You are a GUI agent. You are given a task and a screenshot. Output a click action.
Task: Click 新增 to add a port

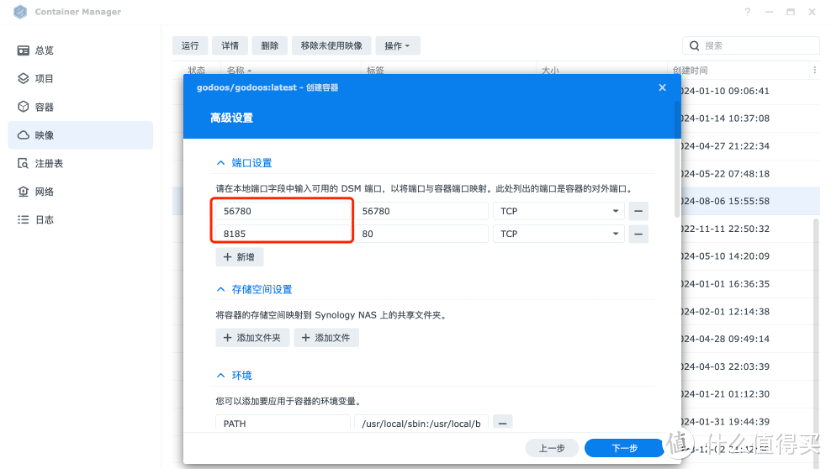(239, 257)
